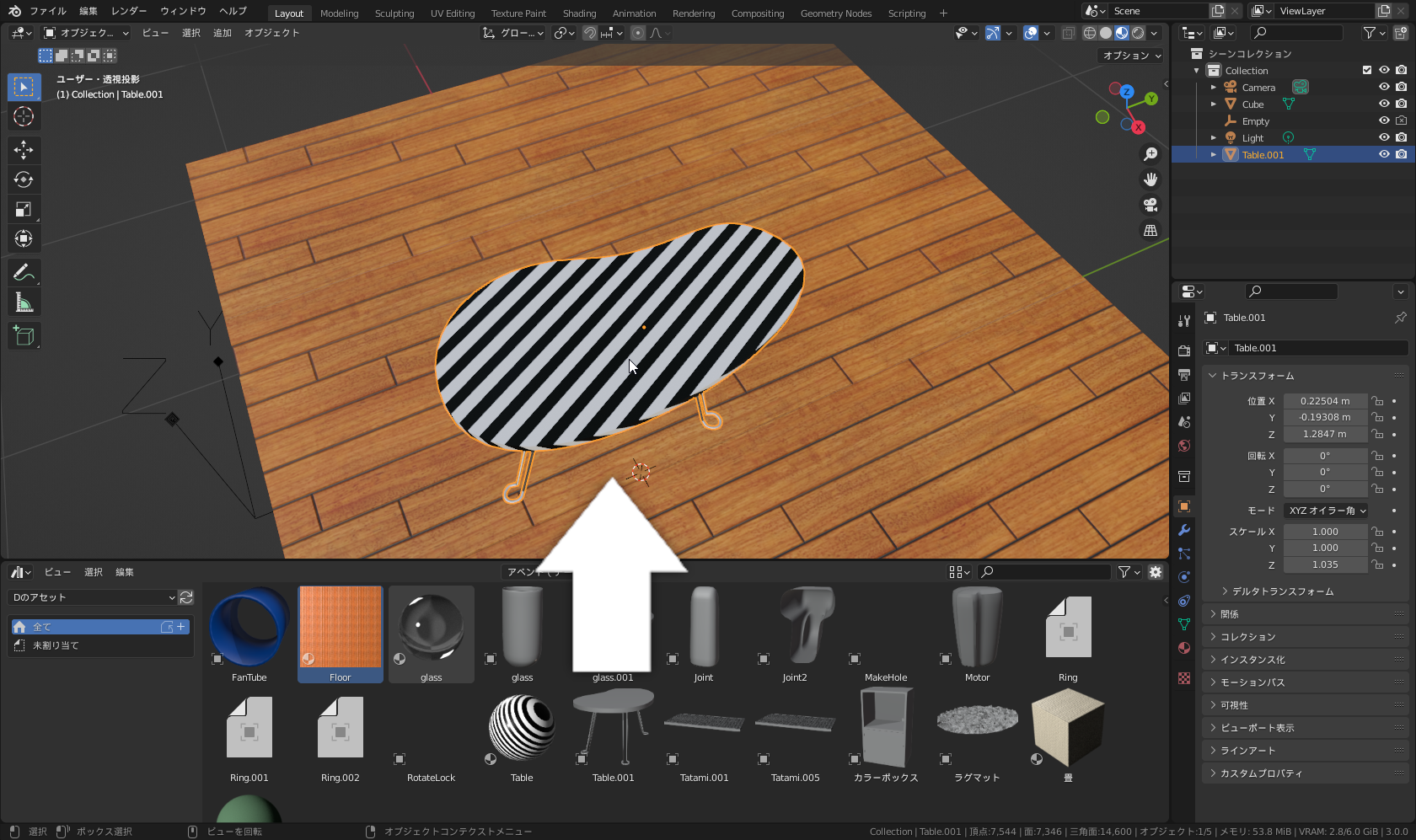Screen dimensions: 1416x840
Task: Switch to the Shading workspace tab
Action: coord(579,13)
